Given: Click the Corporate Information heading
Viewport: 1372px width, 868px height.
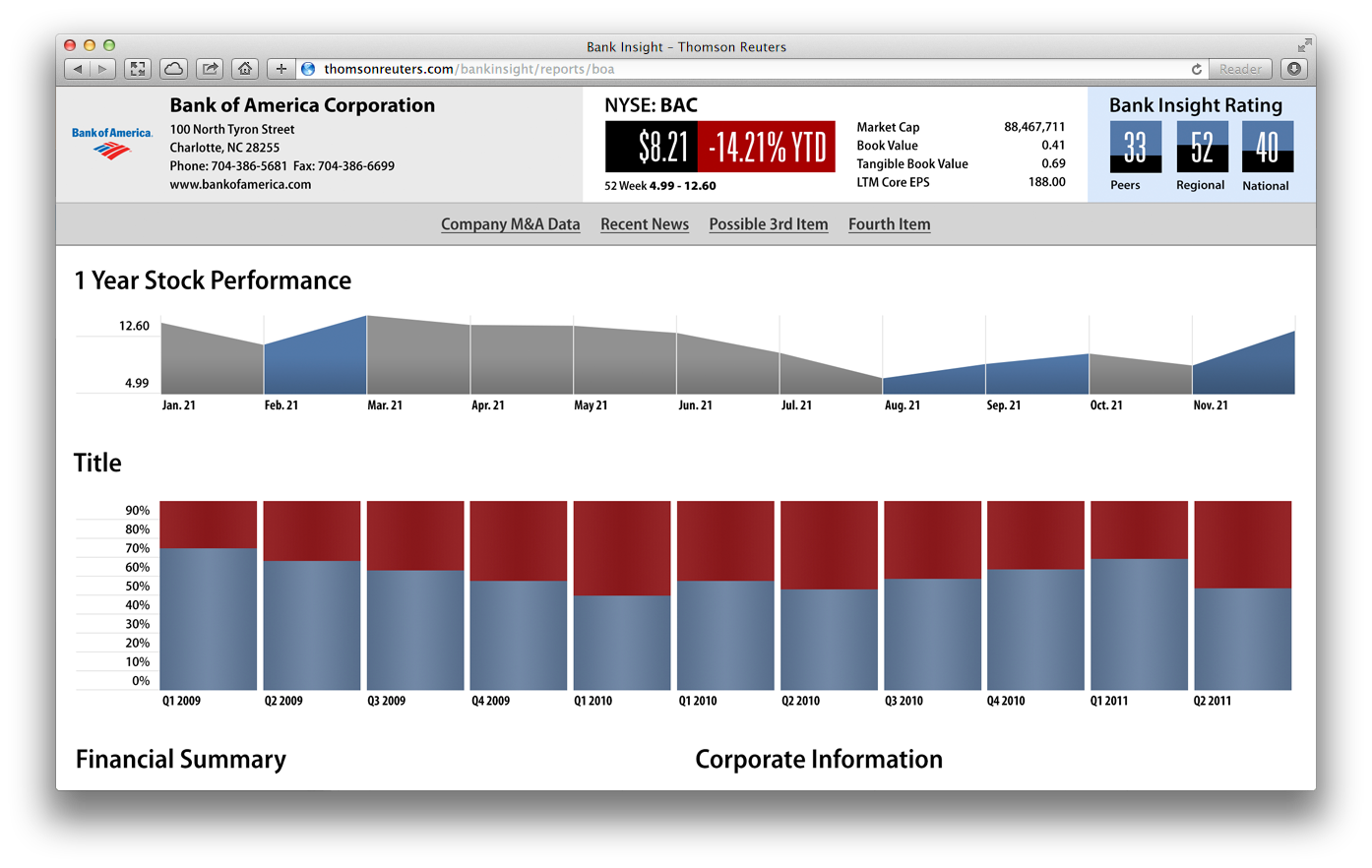Looking at the screenshot, I should 819,760.
